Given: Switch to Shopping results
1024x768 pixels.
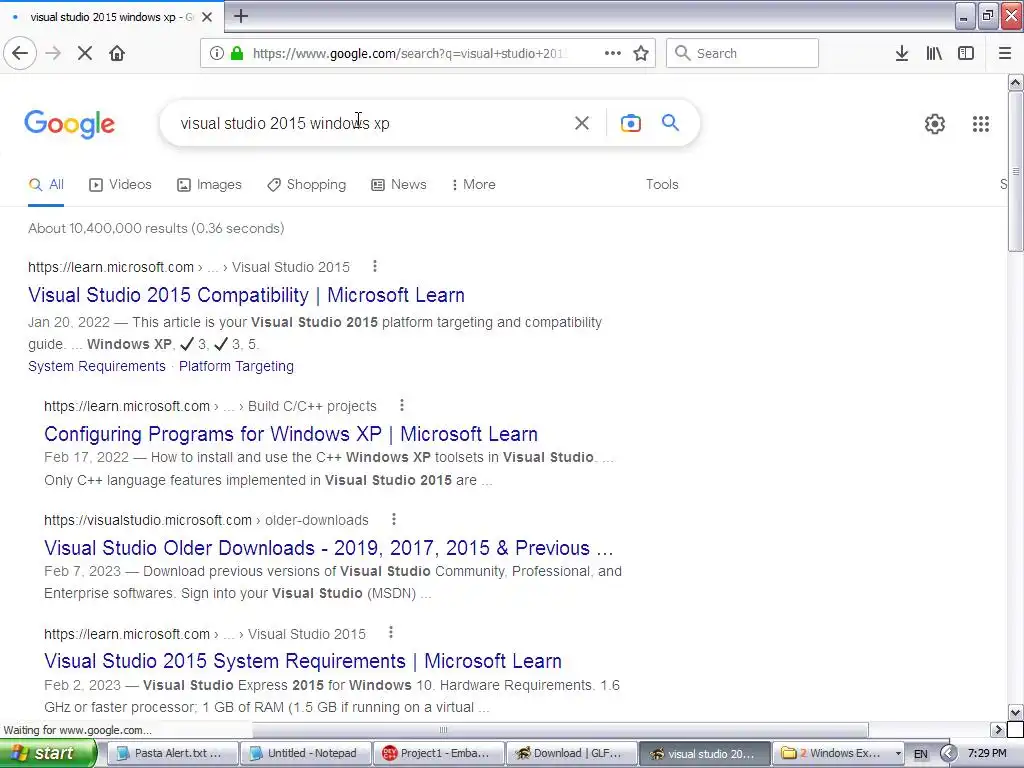Looking at the screenshot, I should pyautogui.click(x=307, y=185).
